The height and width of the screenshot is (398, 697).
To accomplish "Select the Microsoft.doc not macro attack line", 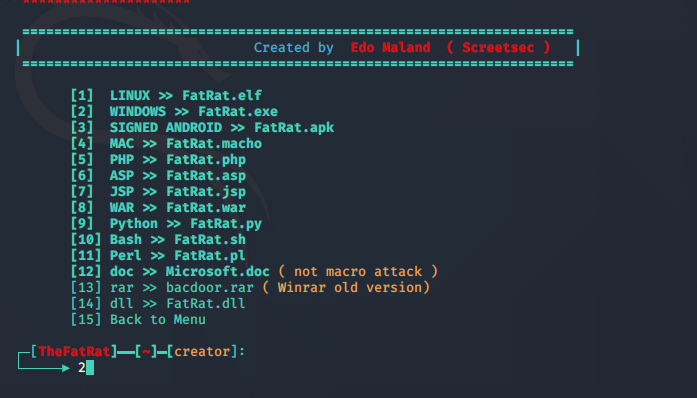I will [254, 272].
